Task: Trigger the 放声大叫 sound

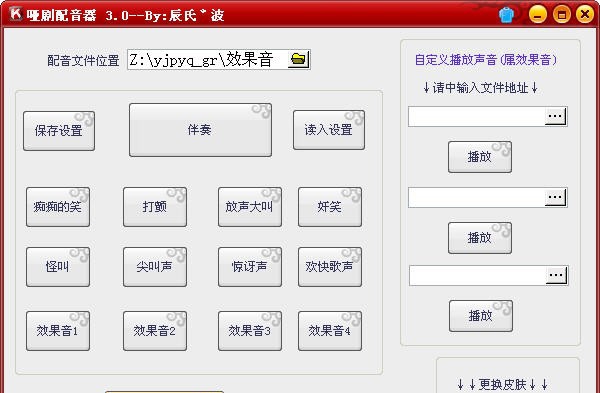Action: 250,207
